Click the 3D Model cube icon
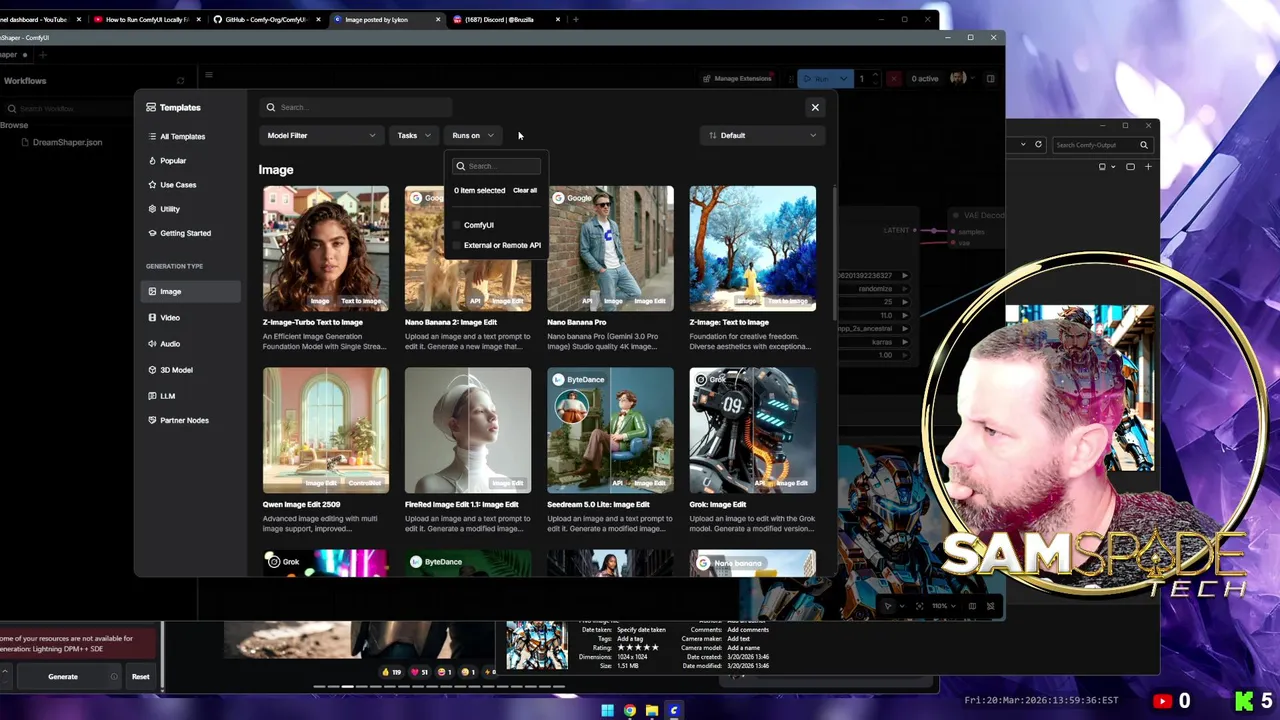The width and height of the screenshot is (1280, 720). pos(152,370)
